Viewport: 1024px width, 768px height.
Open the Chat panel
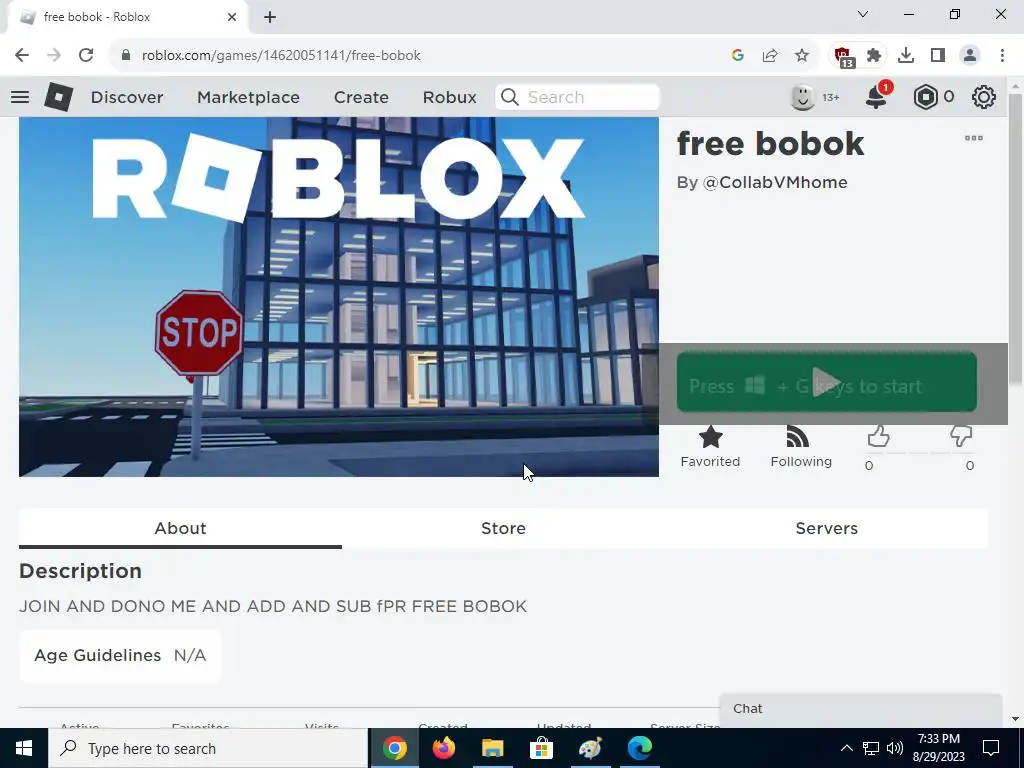click(x=861, y=709)
